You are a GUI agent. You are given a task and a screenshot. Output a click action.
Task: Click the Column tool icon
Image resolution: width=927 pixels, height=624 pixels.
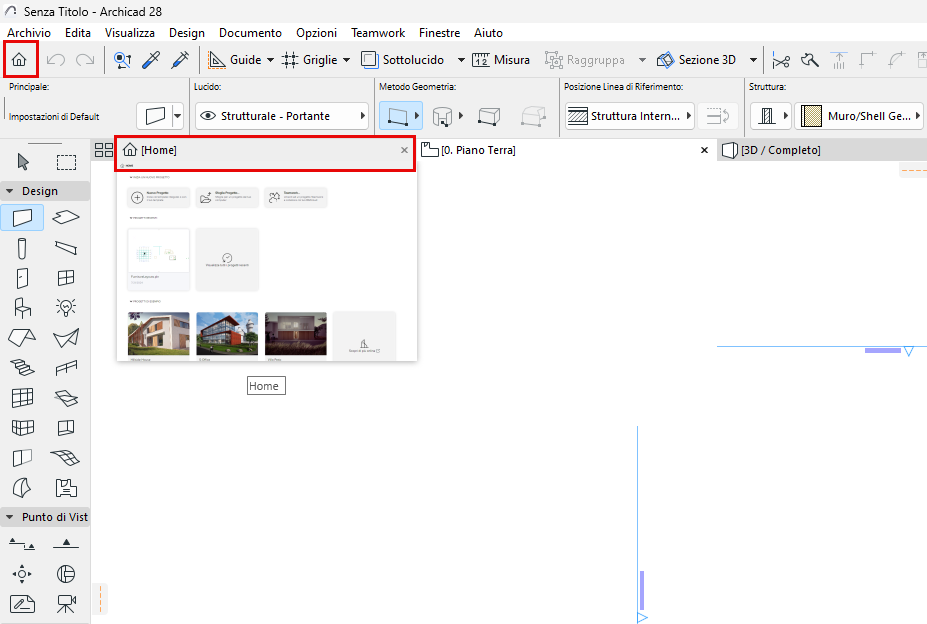[22, 248]
